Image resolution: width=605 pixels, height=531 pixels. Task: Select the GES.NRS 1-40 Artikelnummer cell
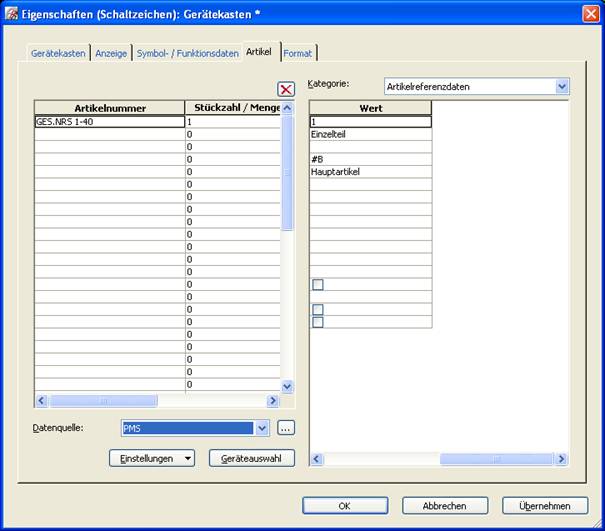109,121
